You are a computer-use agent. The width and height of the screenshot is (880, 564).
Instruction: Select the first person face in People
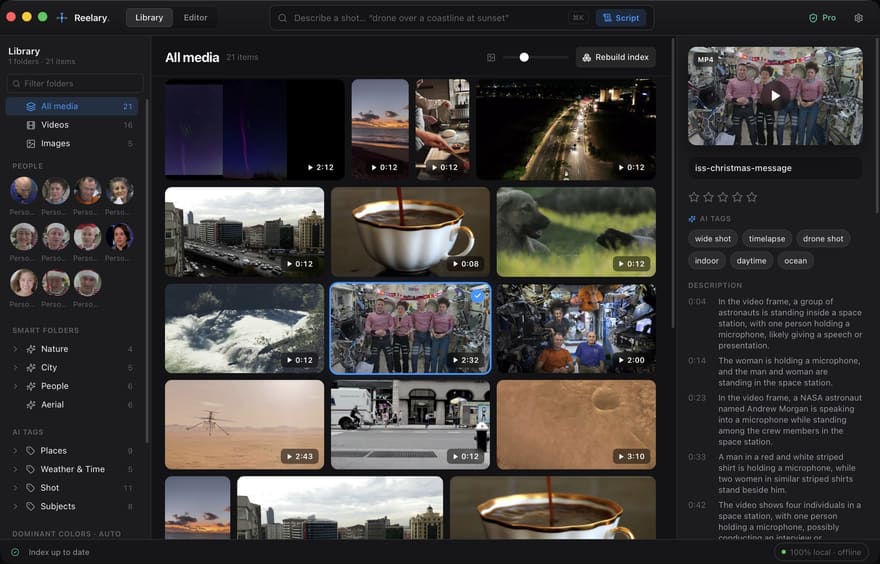coord(24,191)
